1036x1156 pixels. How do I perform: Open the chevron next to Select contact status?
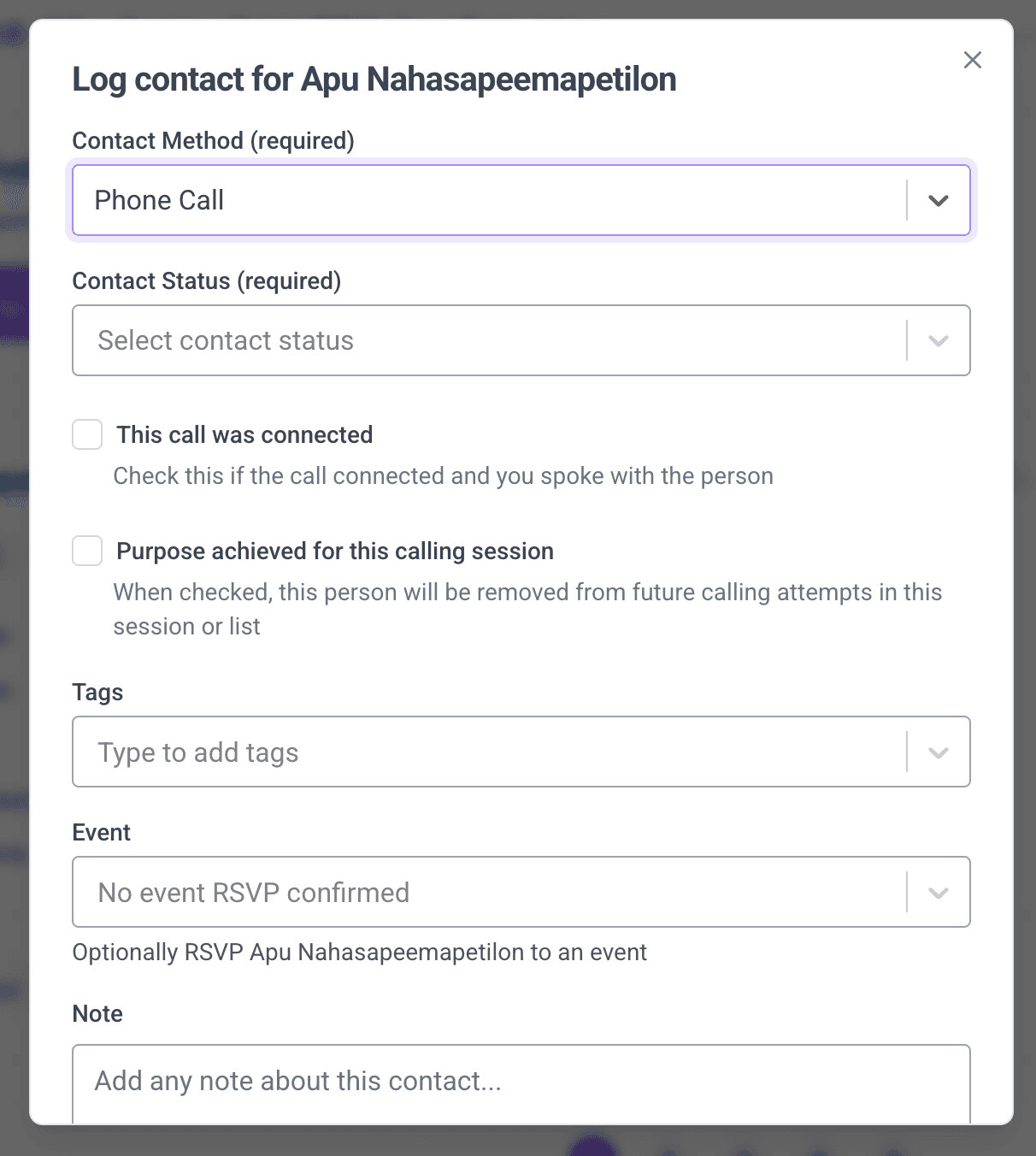(x=939, y=340)
